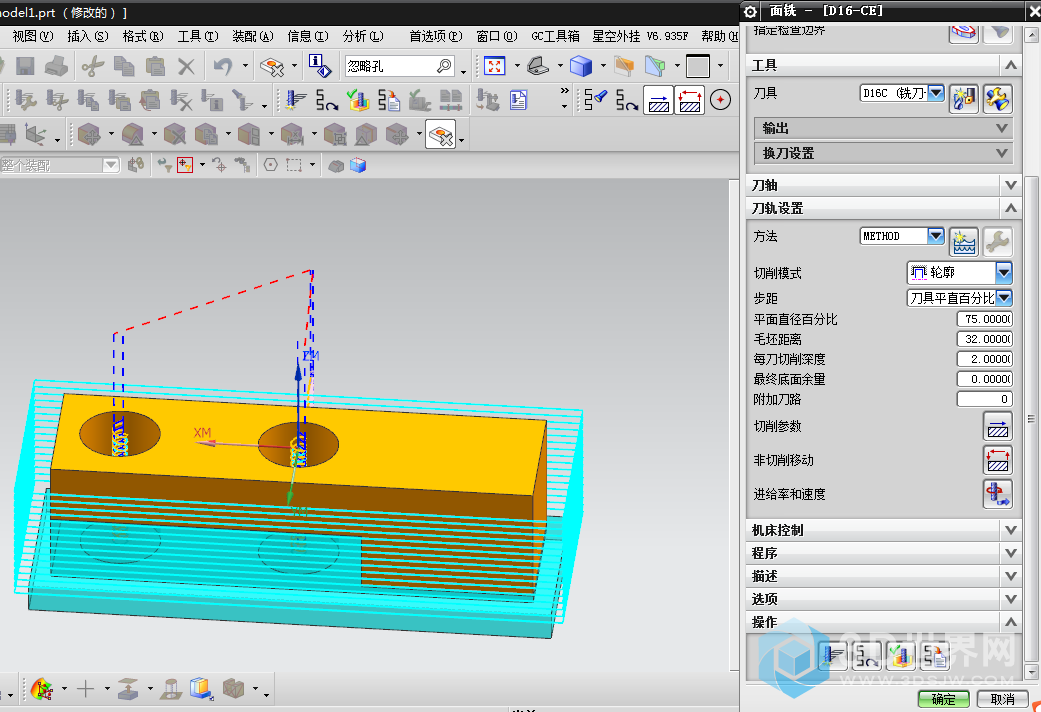Open the undo history dropdown arrow
Image resolution: width=1041 pixels, height=712 pixels.
tap(245, 66)
